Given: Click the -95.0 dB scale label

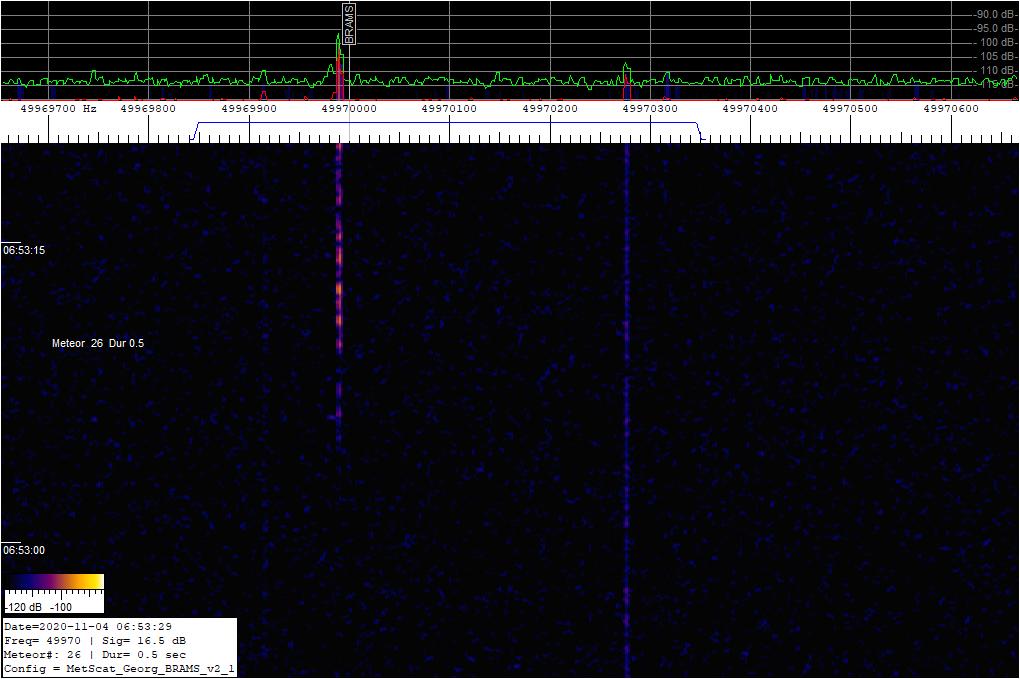Looking at the screenshot, I should (x=995, y=29).
